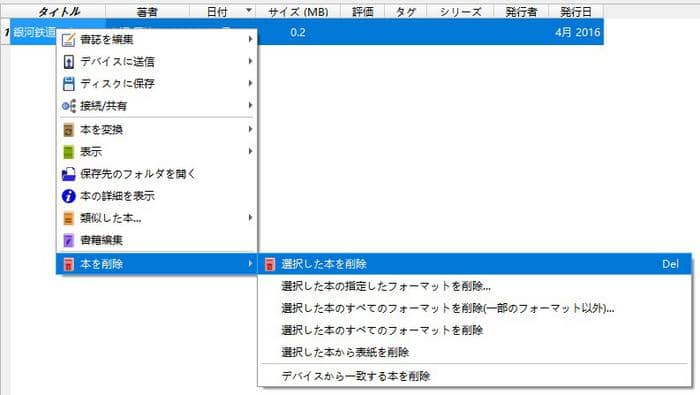The width and height of the screenshot is (700, 395).
Task: Click the ディスクに保存 floppy disk icon
Action: coord(68,83)
